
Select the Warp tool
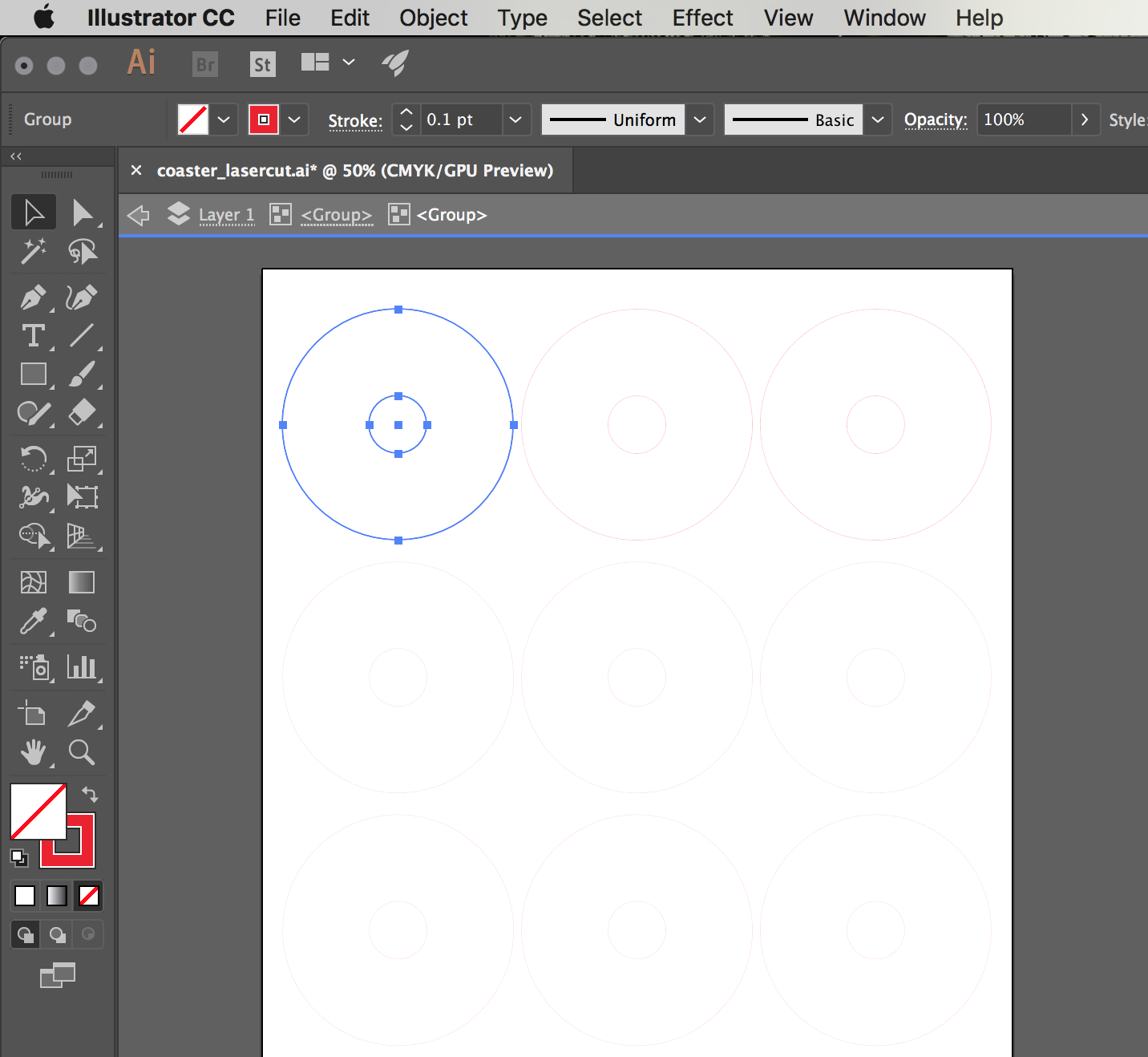pyautogui.click(x=34, y=497)
